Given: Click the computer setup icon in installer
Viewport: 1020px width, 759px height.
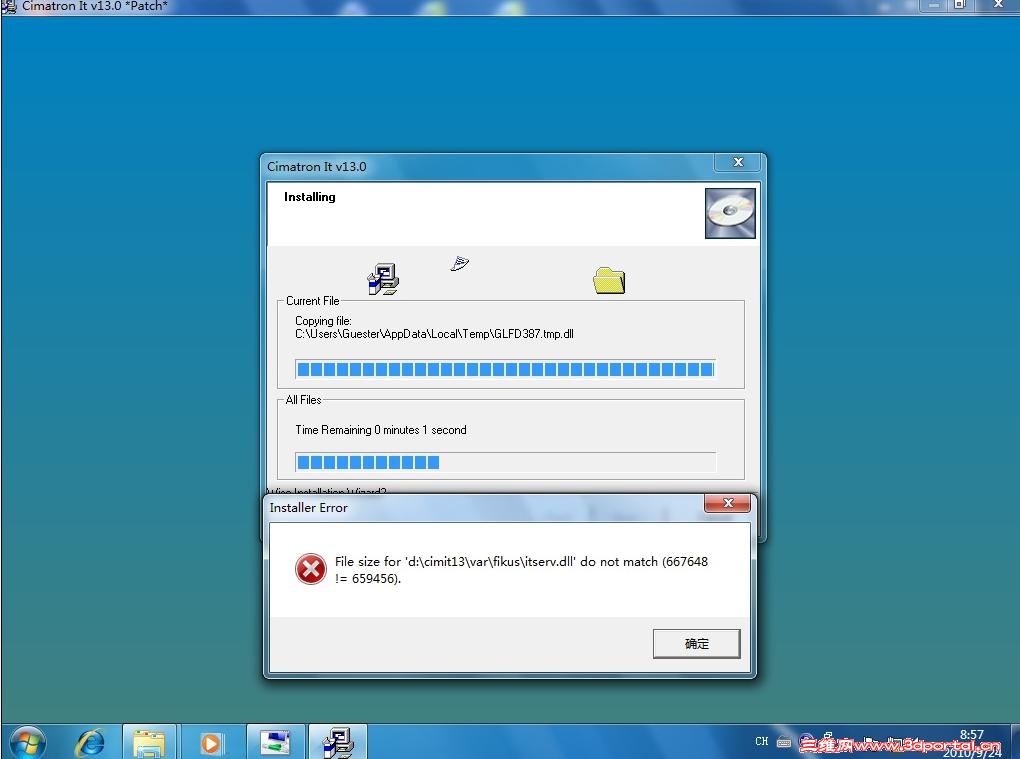Looking at the screenshot, I should click(383, 279).
